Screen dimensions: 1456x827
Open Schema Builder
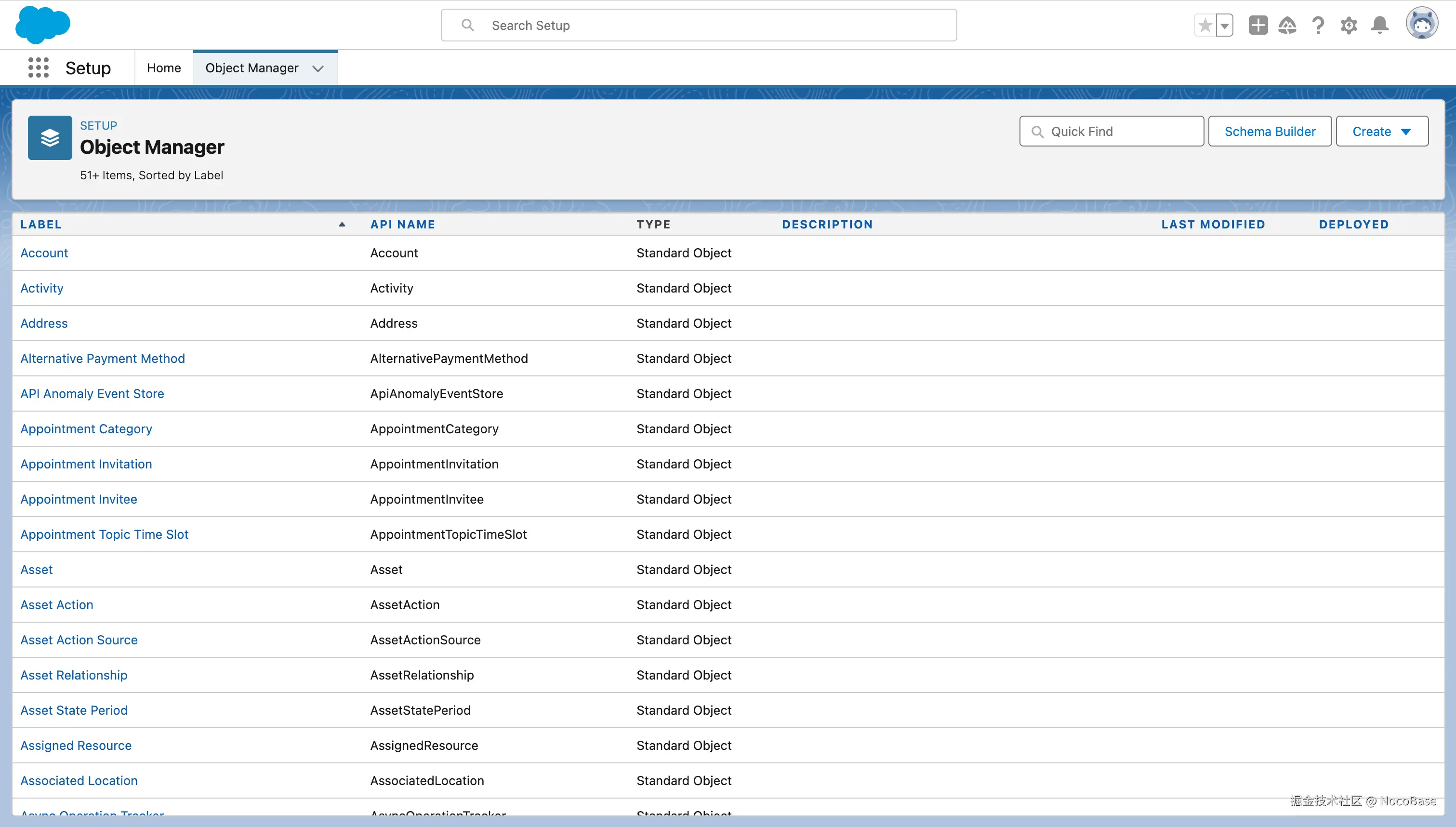[1270, 131]
